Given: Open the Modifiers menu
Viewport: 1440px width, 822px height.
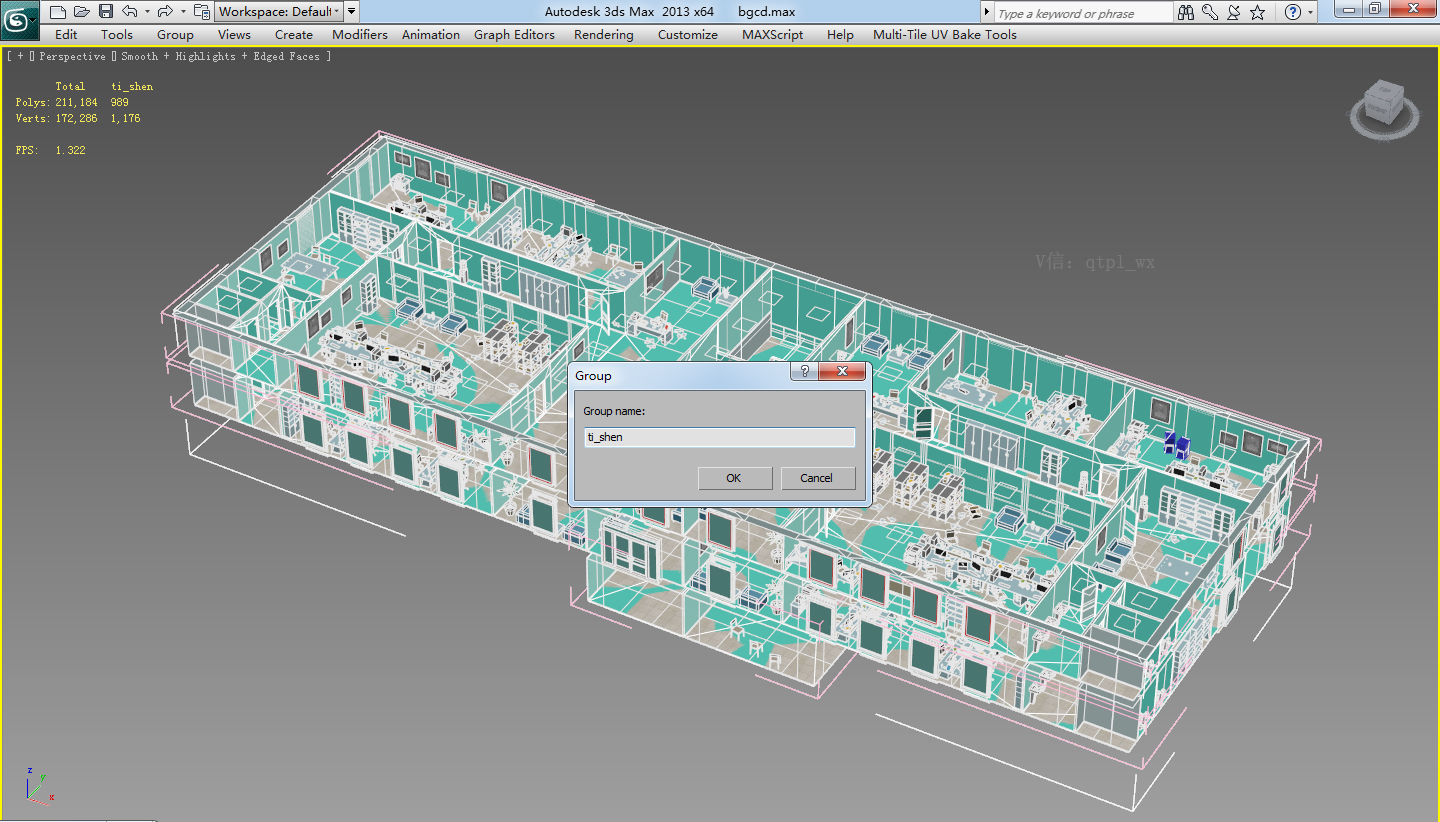Looking at the screenshot, I should [360, 34].
